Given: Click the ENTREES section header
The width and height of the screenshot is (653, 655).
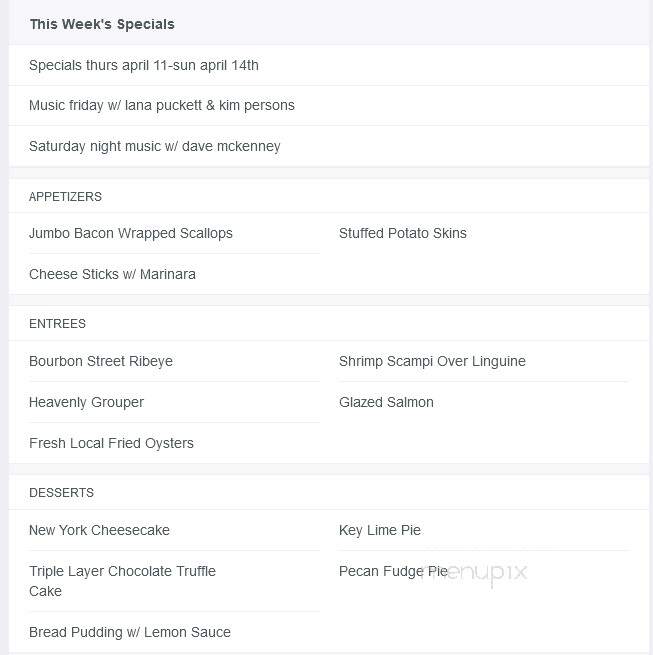Looking at the screenshot, I should (x=57, y=324).
